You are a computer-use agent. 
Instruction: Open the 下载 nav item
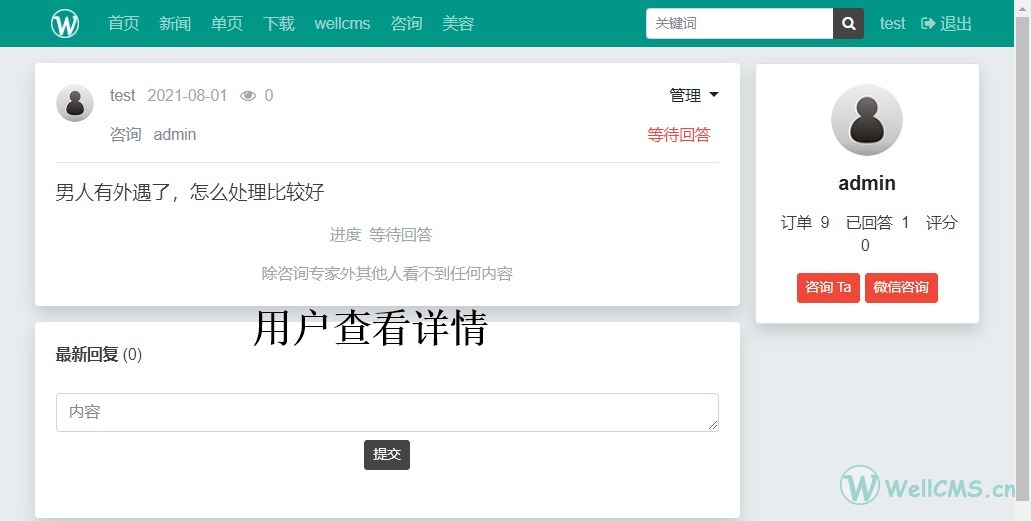(x=279, y=24)
